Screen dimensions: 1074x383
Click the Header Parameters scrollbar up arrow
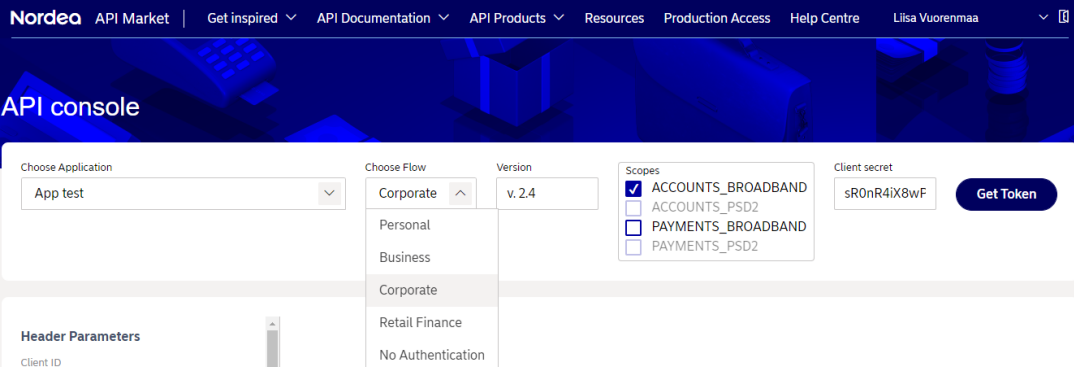coord(273,323)
